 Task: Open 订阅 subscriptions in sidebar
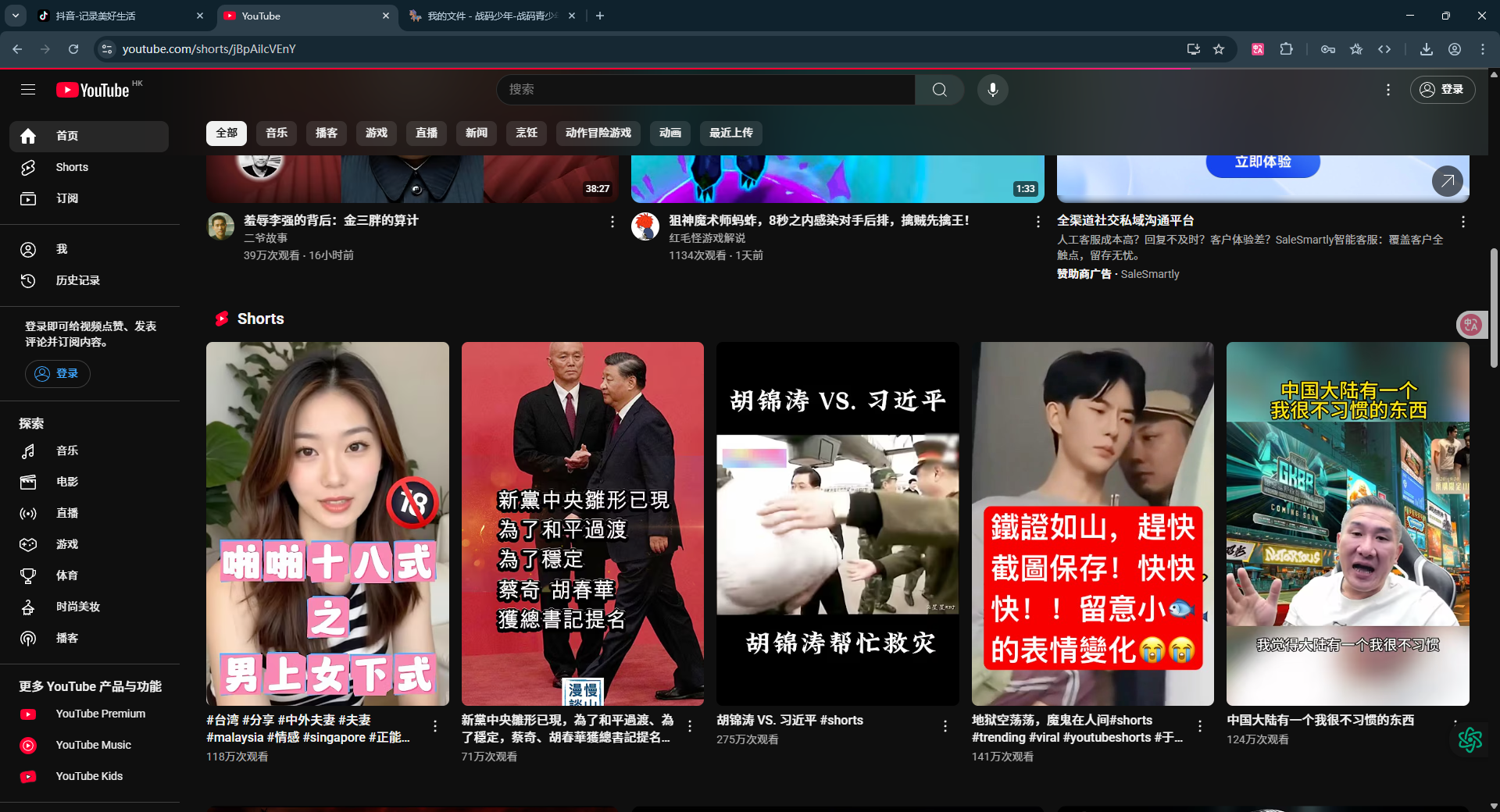(x=66, y=198)
